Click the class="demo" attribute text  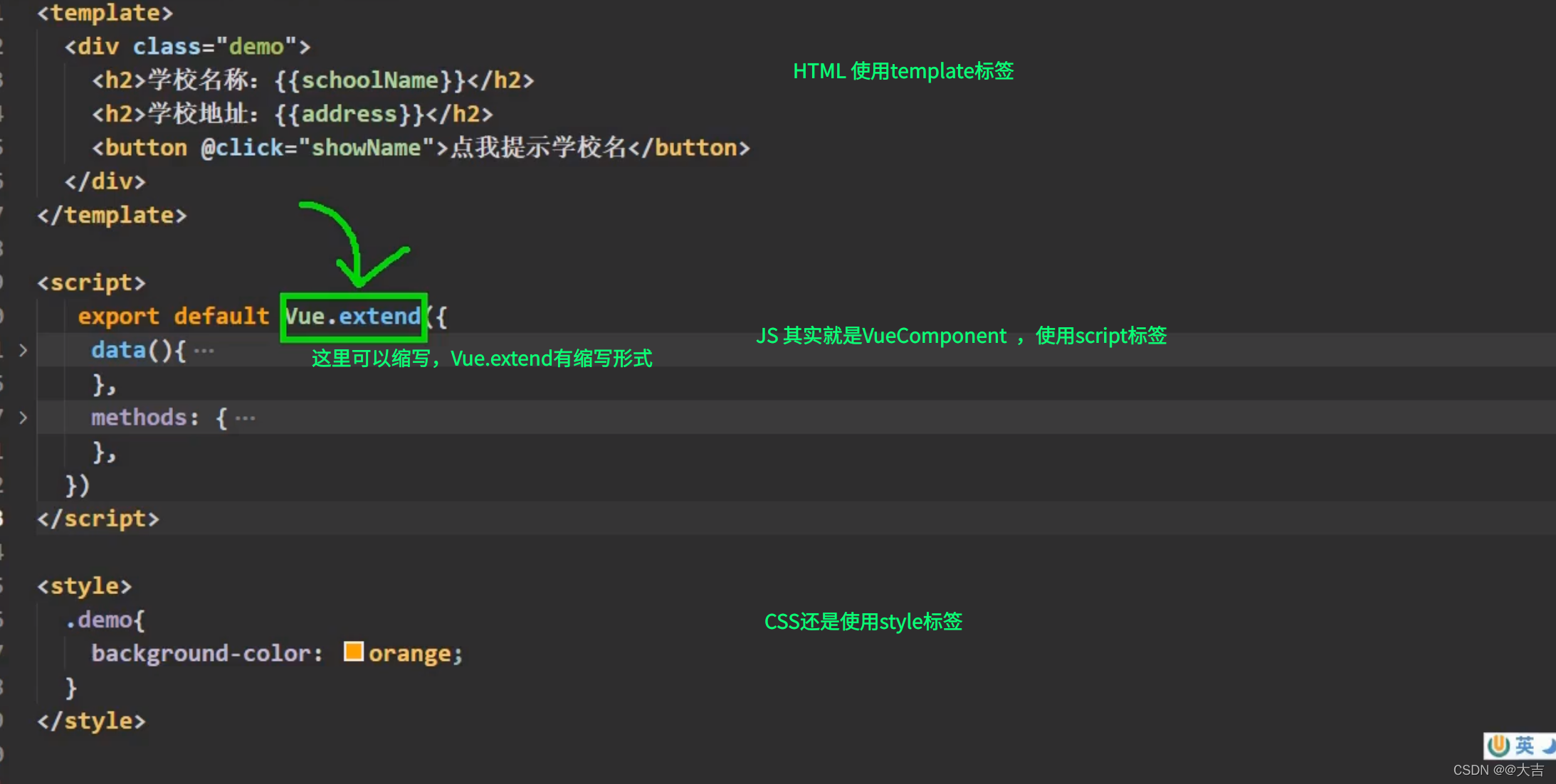pos(215,47)
